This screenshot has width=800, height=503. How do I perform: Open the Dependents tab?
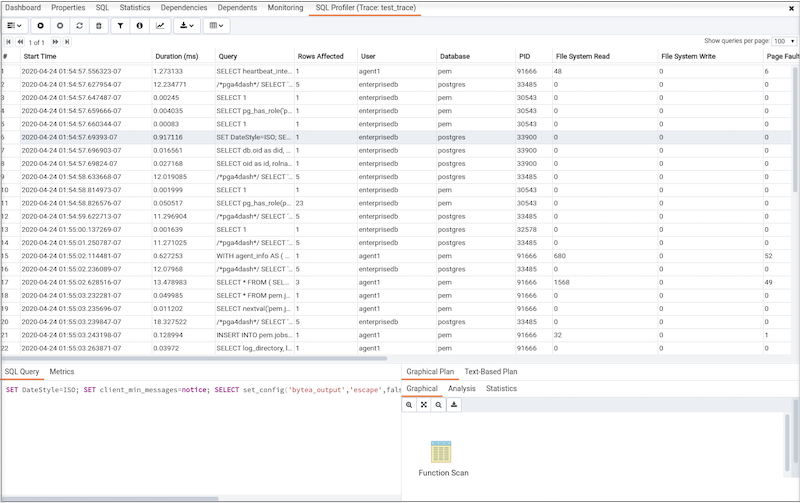(x=237, y=8)
